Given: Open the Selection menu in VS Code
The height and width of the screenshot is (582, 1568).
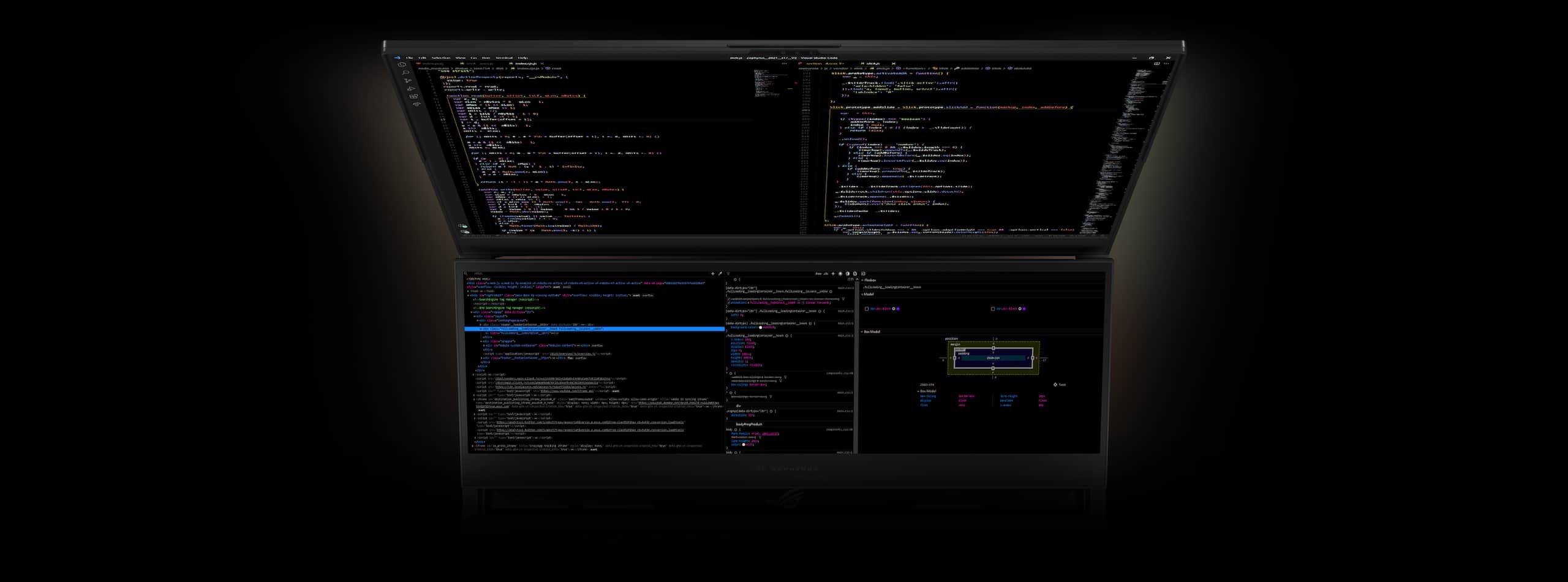Looking at the screenshot, I should click(441, 58).
